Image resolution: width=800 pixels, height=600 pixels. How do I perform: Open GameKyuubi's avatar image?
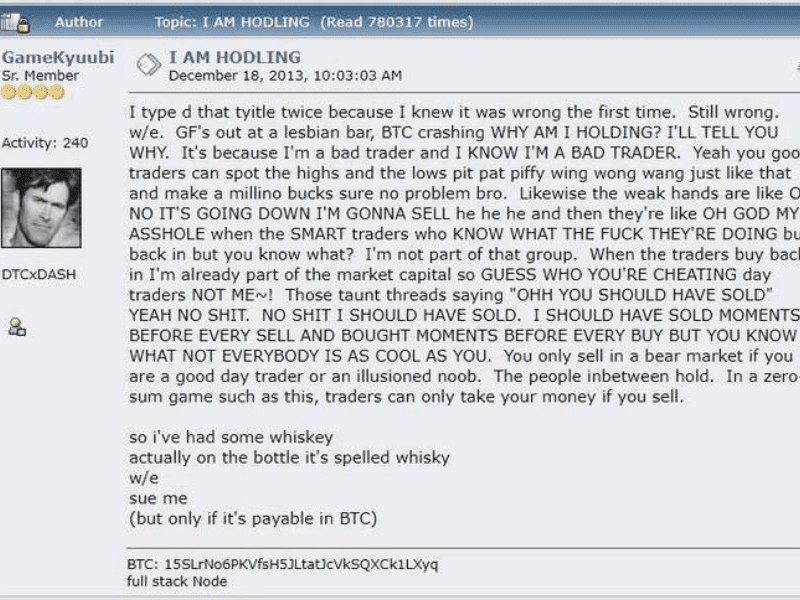click(x=41, y=207)
